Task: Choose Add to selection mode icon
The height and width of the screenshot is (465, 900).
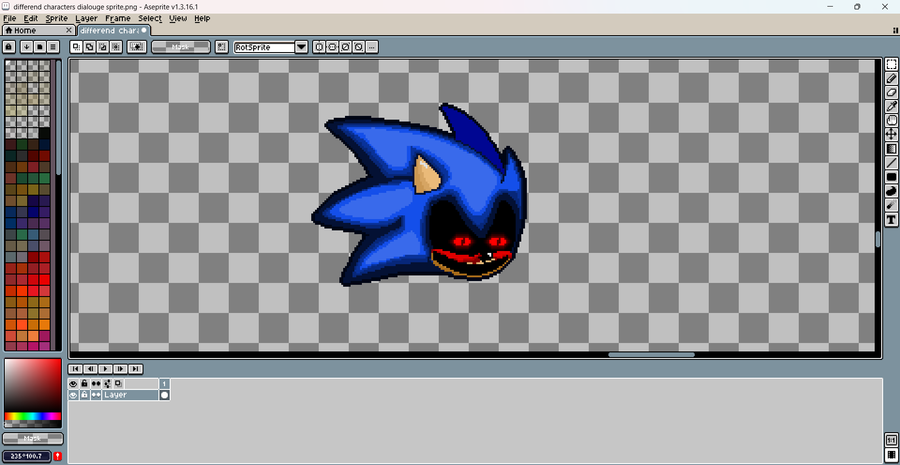Action: pos(90,47)
